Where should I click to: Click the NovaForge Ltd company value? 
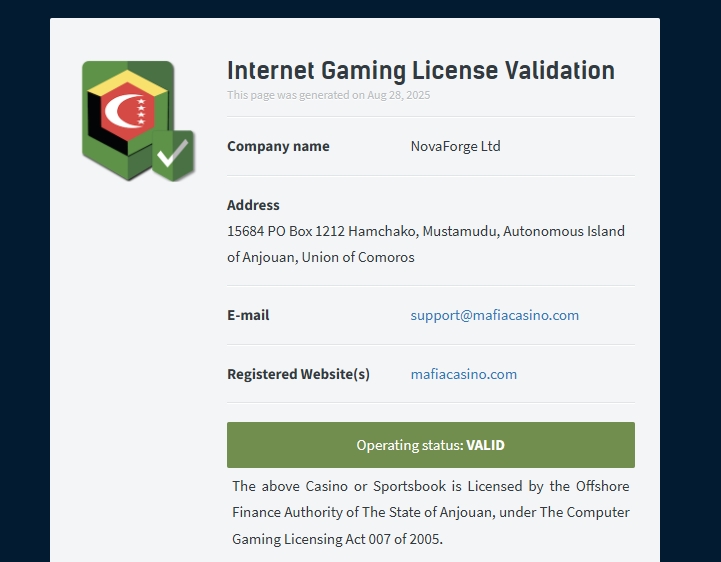click(x=455, y=146)
